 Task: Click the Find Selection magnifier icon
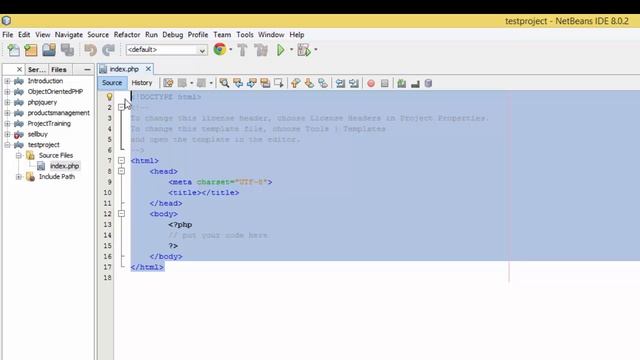[x=224, y=83]
